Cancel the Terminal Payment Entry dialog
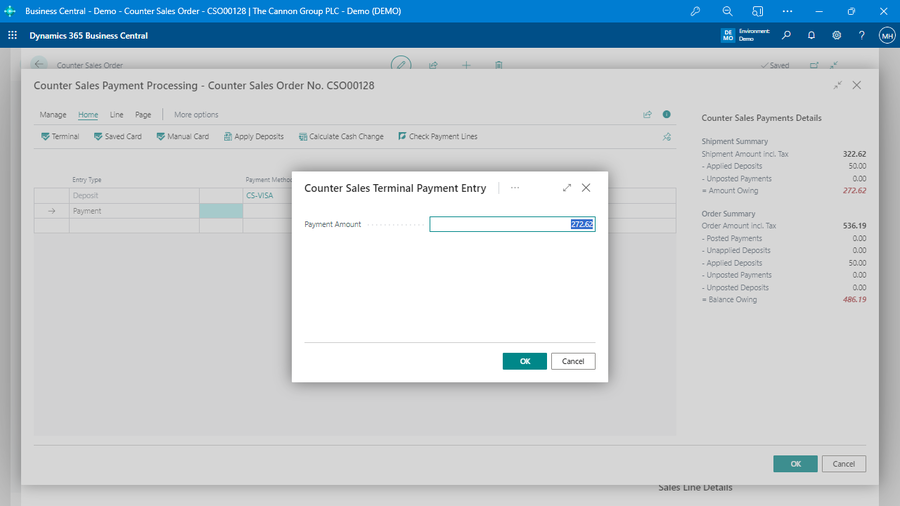Viewport: 900px width, 506px height. [x=573, y=361]
